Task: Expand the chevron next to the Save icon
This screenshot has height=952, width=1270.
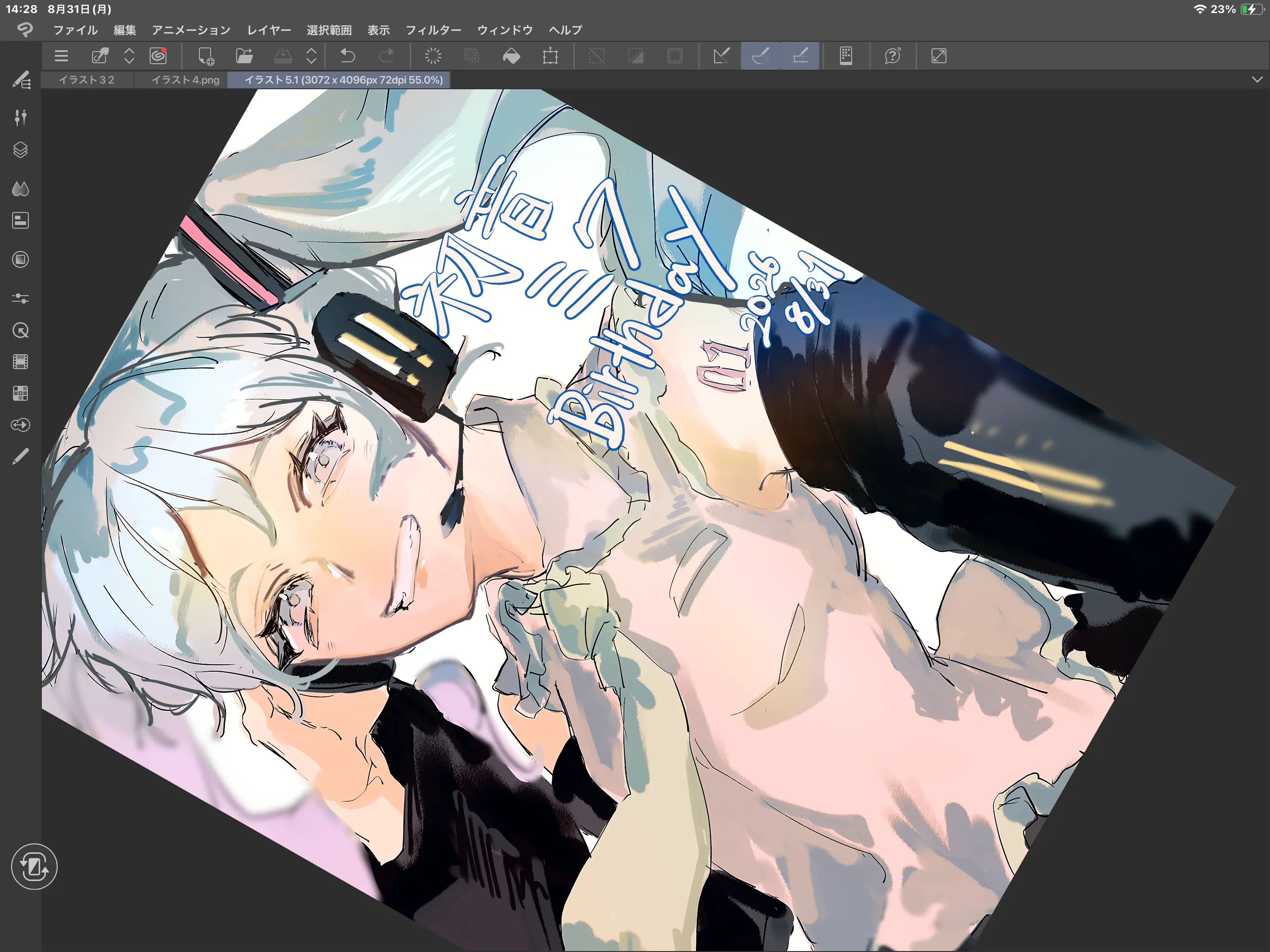Action: tap(311, 56)
